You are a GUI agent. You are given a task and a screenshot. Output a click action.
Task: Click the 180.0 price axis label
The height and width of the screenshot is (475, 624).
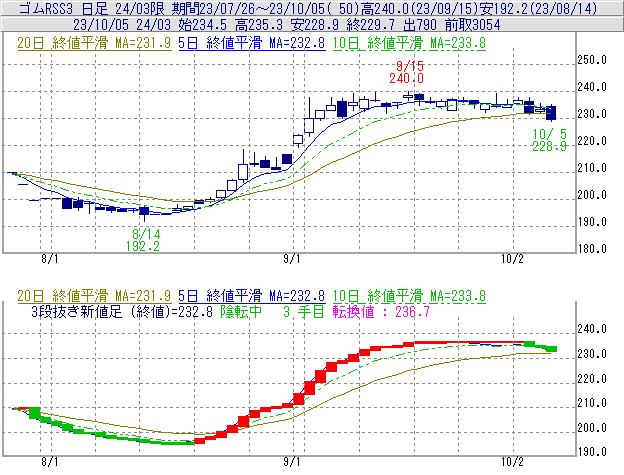pyautogui.click(x=592, y=249)
